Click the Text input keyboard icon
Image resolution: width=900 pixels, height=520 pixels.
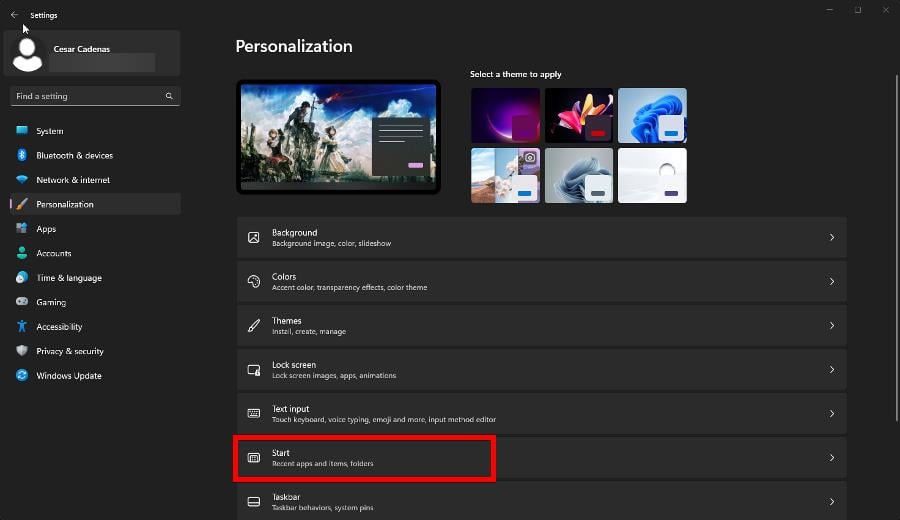[x=254, y=413]
